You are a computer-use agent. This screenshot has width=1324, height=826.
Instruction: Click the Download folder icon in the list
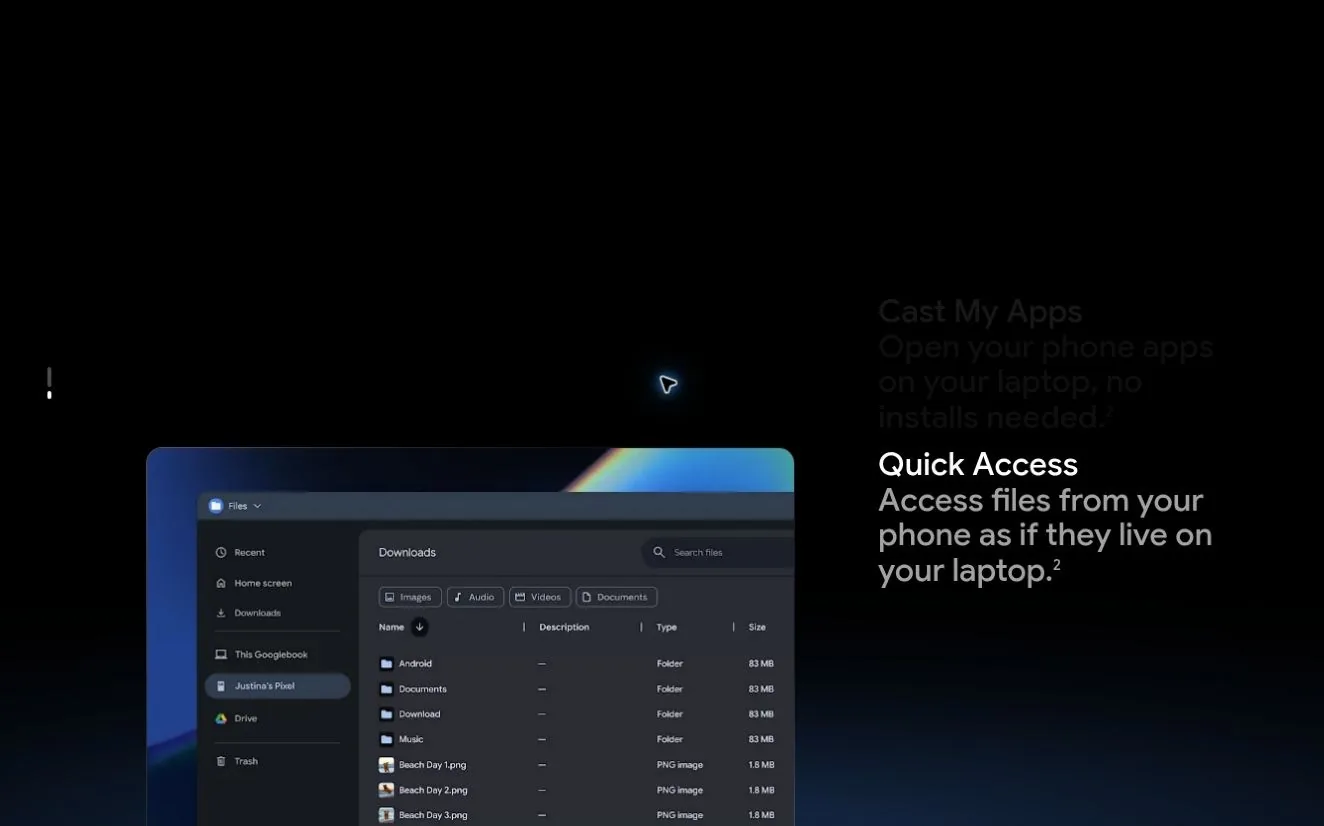(x=386, y=714)
